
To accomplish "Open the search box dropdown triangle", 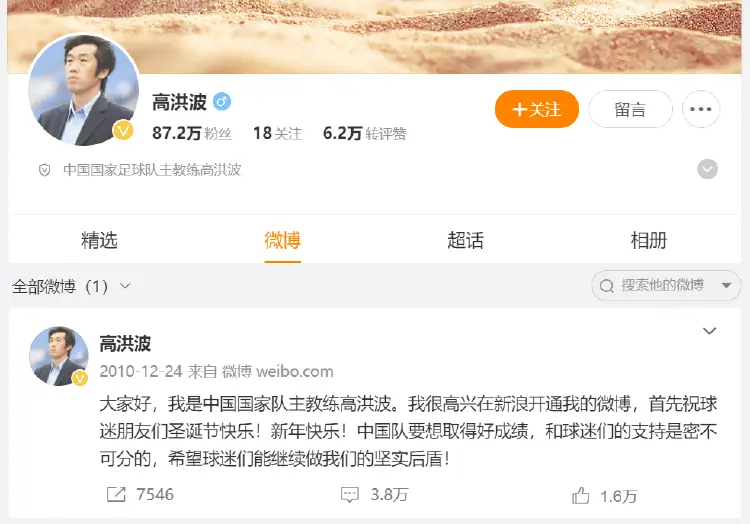I will pos(726,285).
